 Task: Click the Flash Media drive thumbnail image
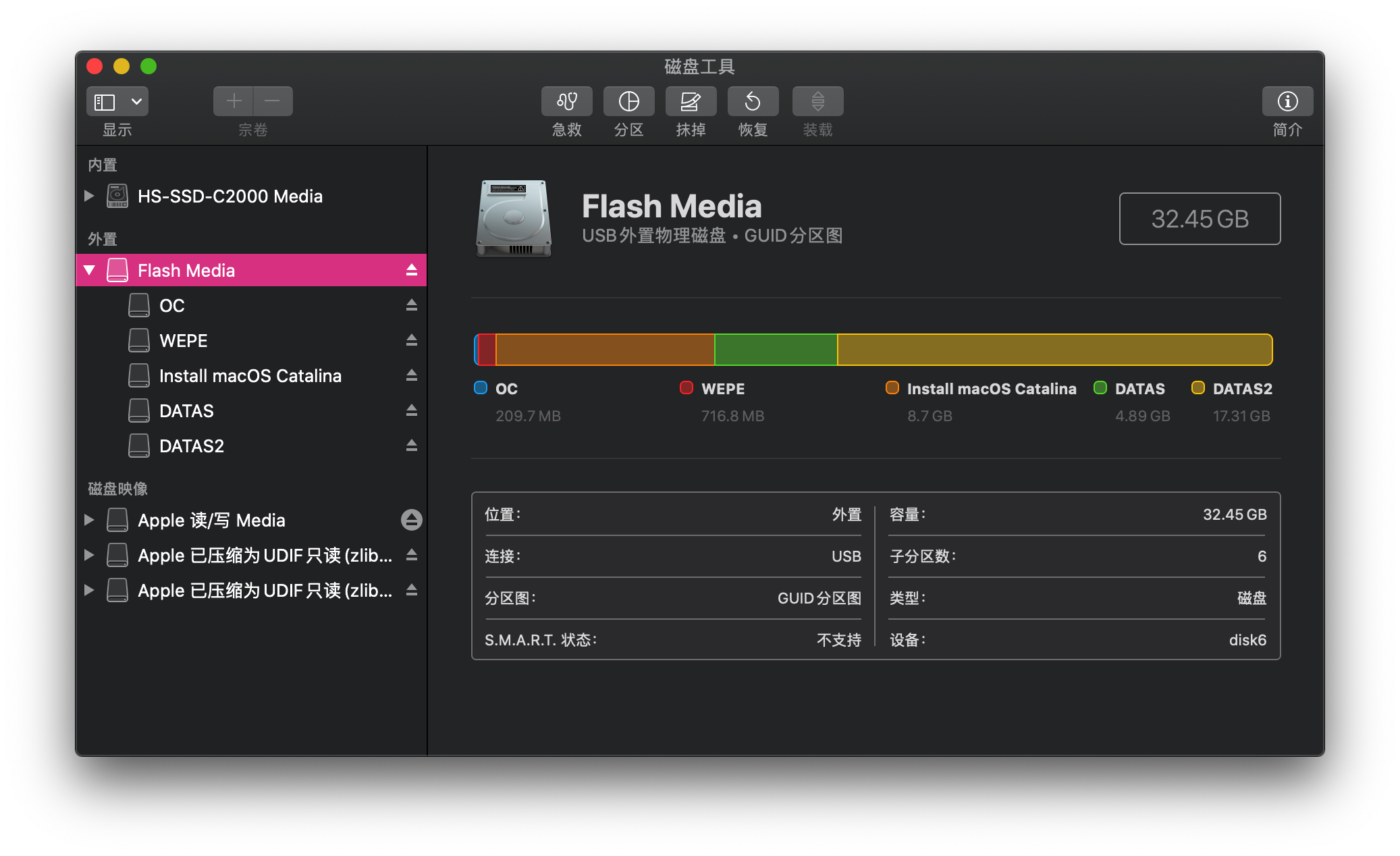pyautogui.click(x=514, y=217)
